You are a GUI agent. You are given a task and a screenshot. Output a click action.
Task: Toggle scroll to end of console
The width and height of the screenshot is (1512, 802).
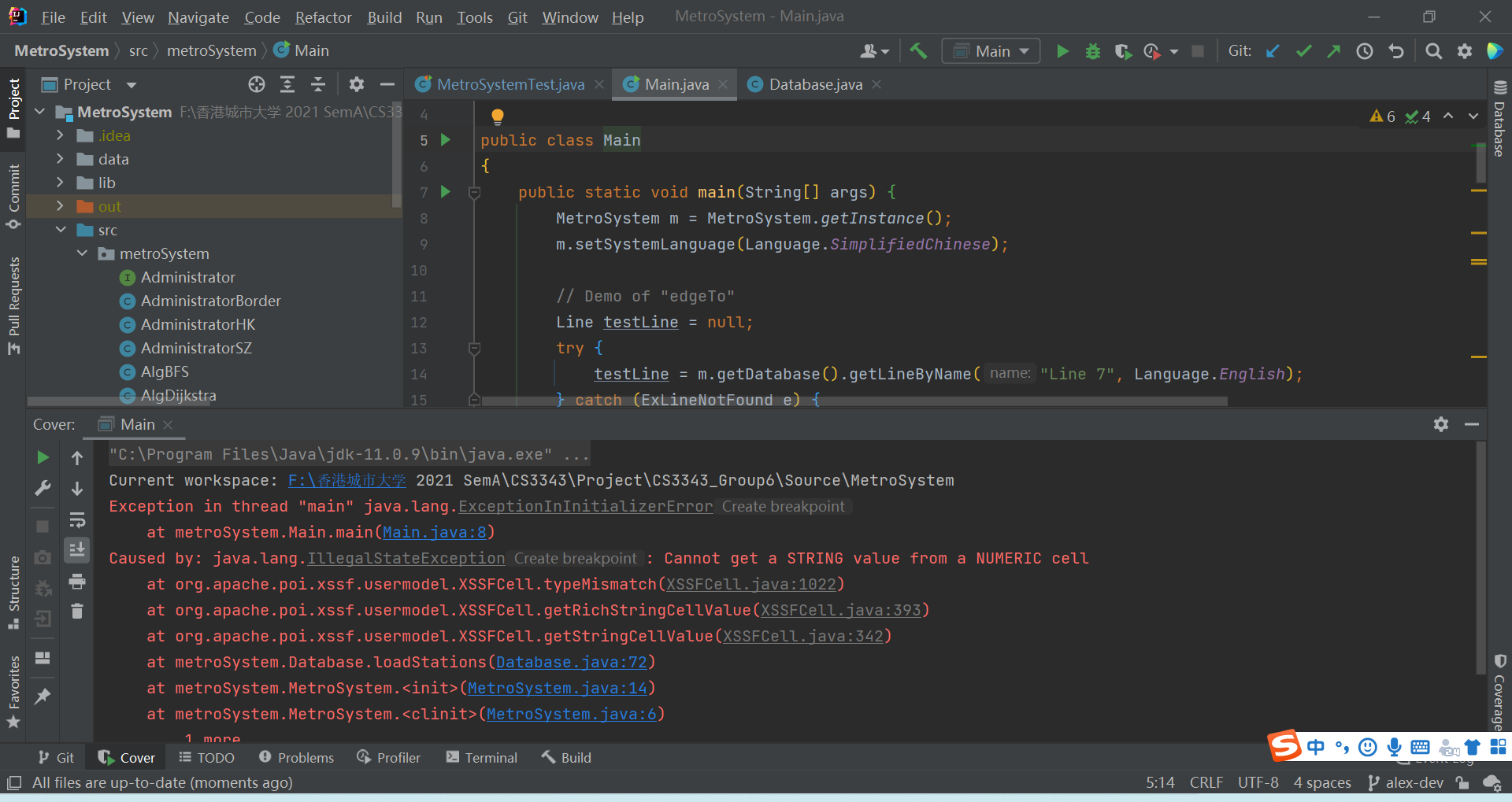point(77,550)
